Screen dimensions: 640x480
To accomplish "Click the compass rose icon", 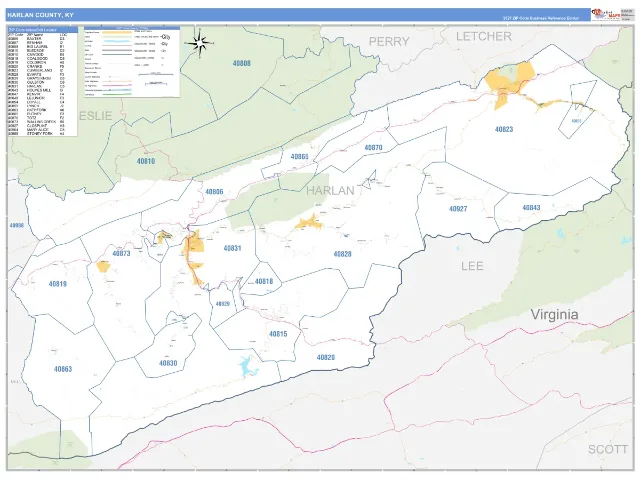I will click(x=199, y=43).
